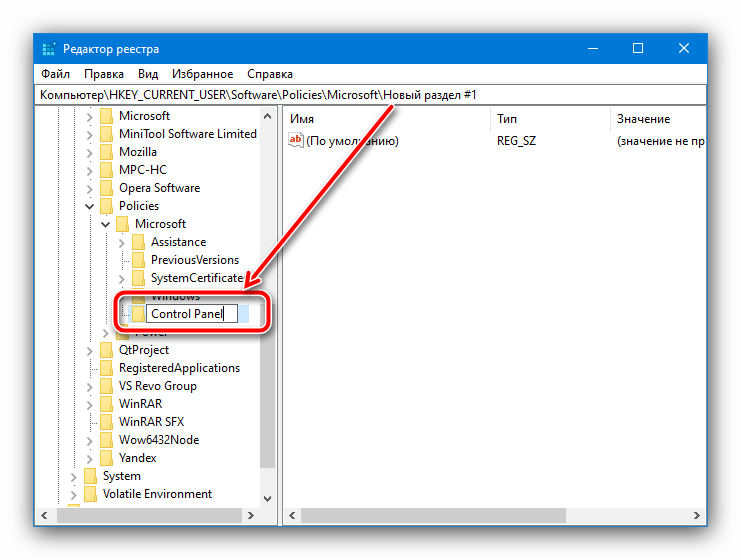The height and width of the screenshot is (560, 741).
Task: Select the PreviousVersions folder icon
Action: click(x=138, y=260)
